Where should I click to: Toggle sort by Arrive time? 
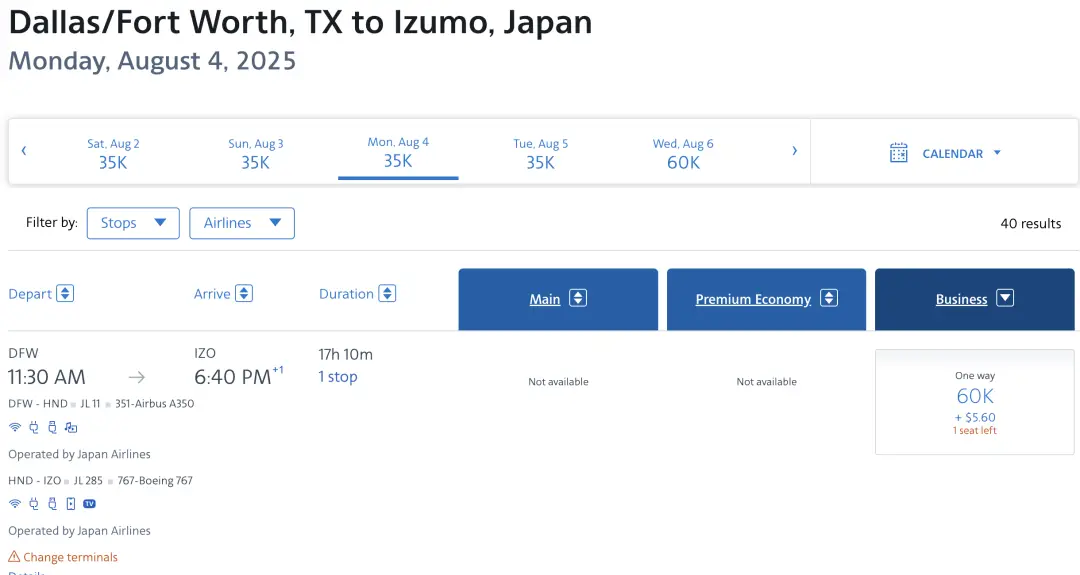244,294
